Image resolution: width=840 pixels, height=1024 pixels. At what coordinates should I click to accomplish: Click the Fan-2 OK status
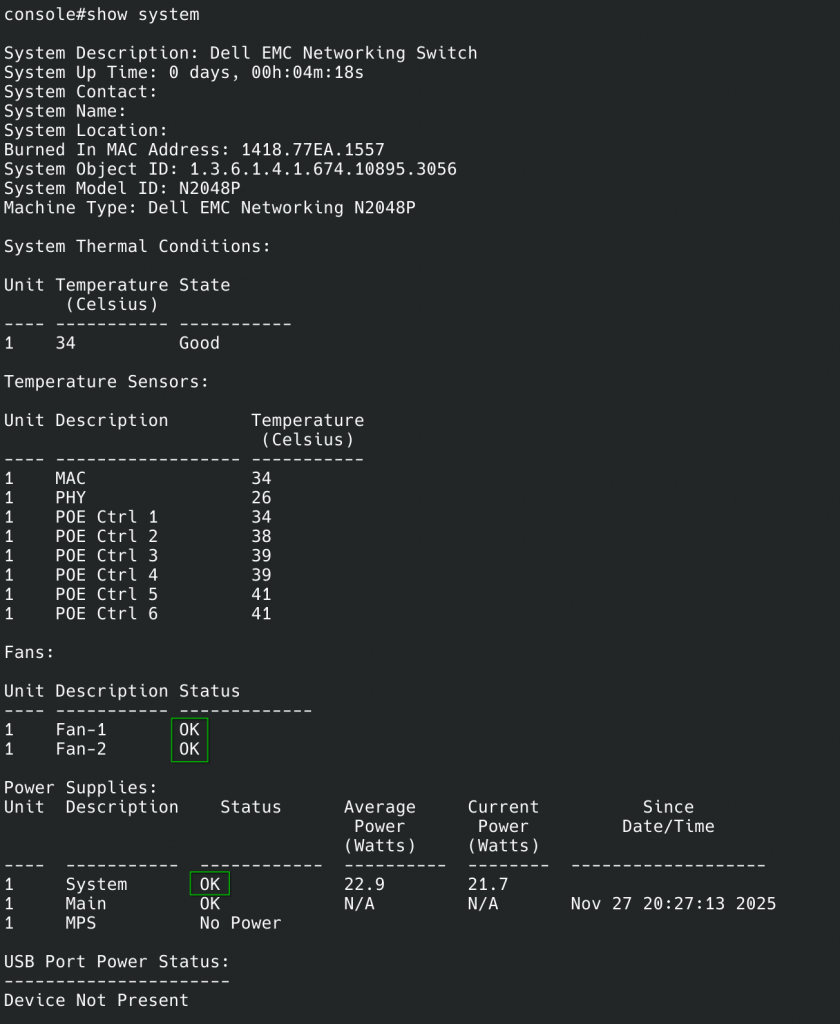189,749
